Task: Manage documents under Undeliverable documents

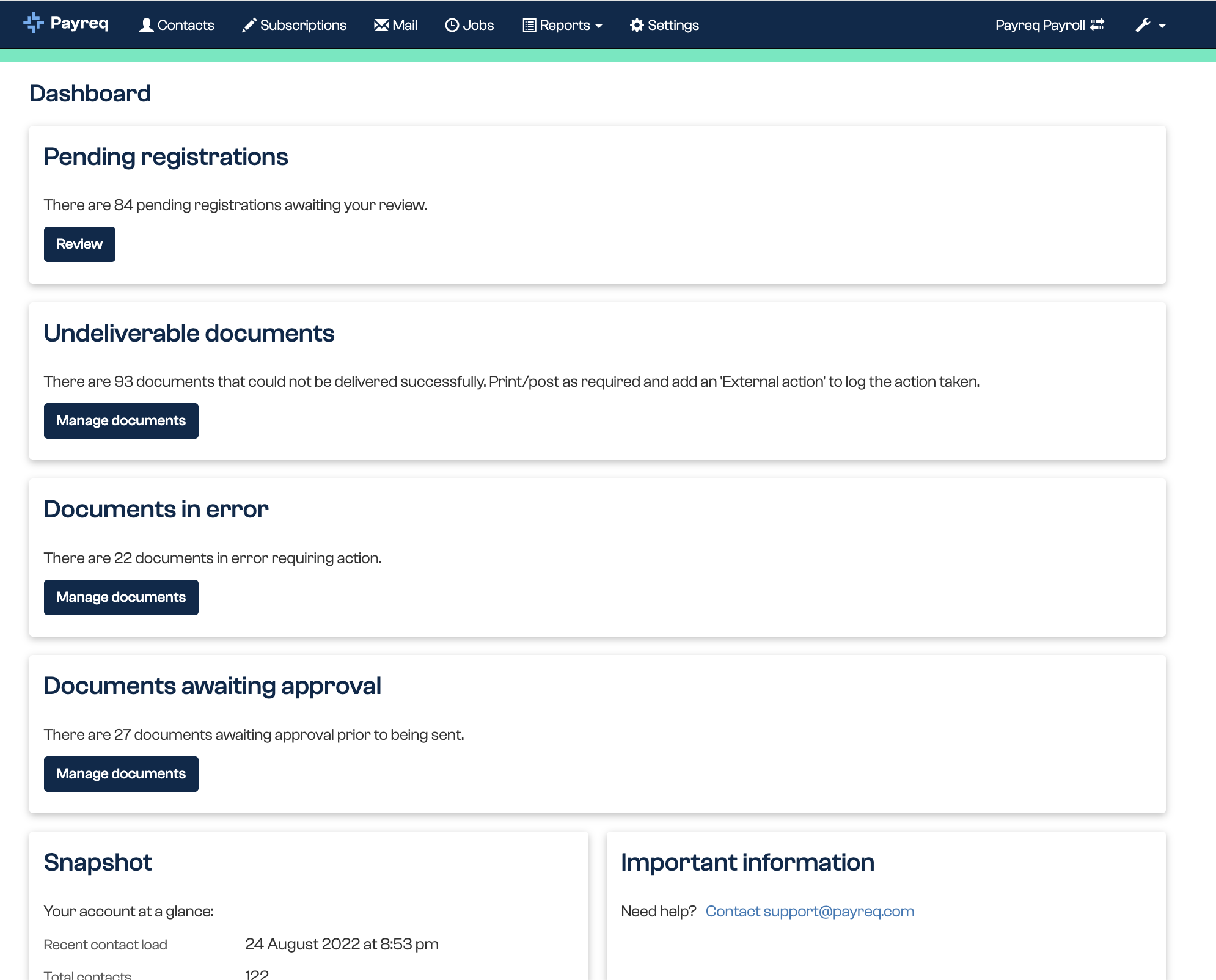Action: click(121, 420)
